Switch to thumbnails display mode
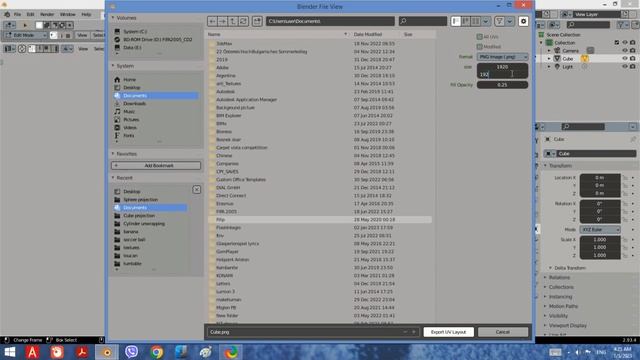 pos(476,21)
